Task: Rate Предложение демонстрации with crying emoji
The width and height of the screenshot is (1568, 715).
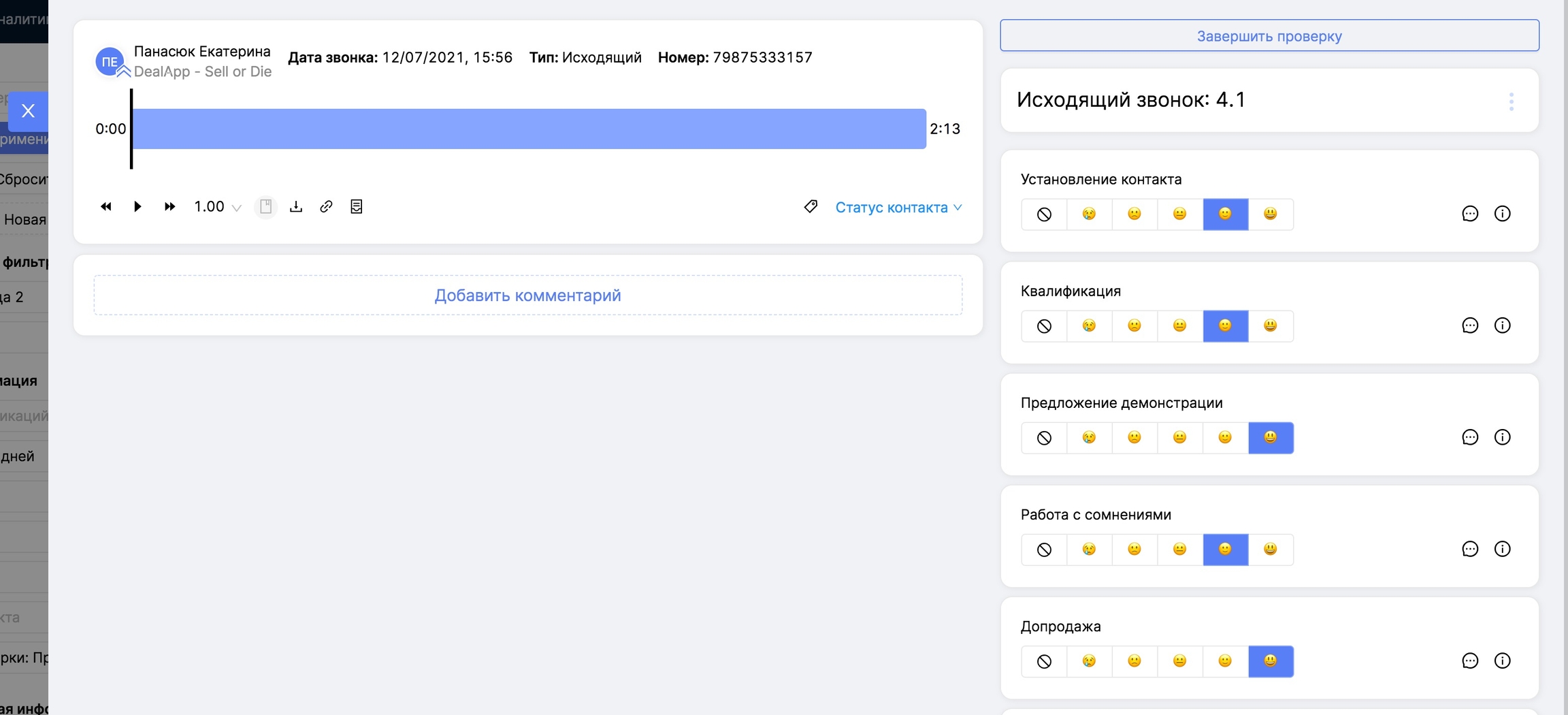Action: coord(1089,438)
